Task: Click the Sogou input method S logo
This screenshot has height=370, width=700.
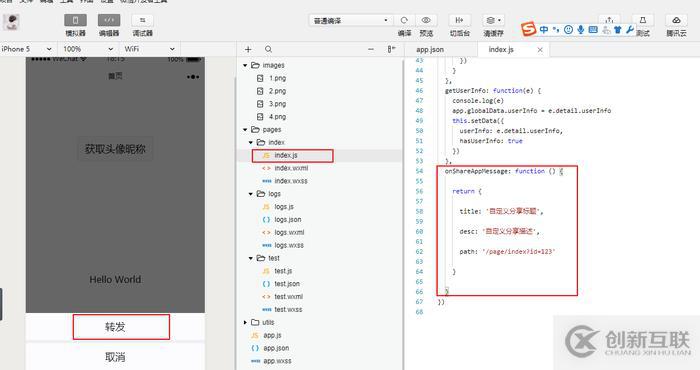Action: click(529, 29)
